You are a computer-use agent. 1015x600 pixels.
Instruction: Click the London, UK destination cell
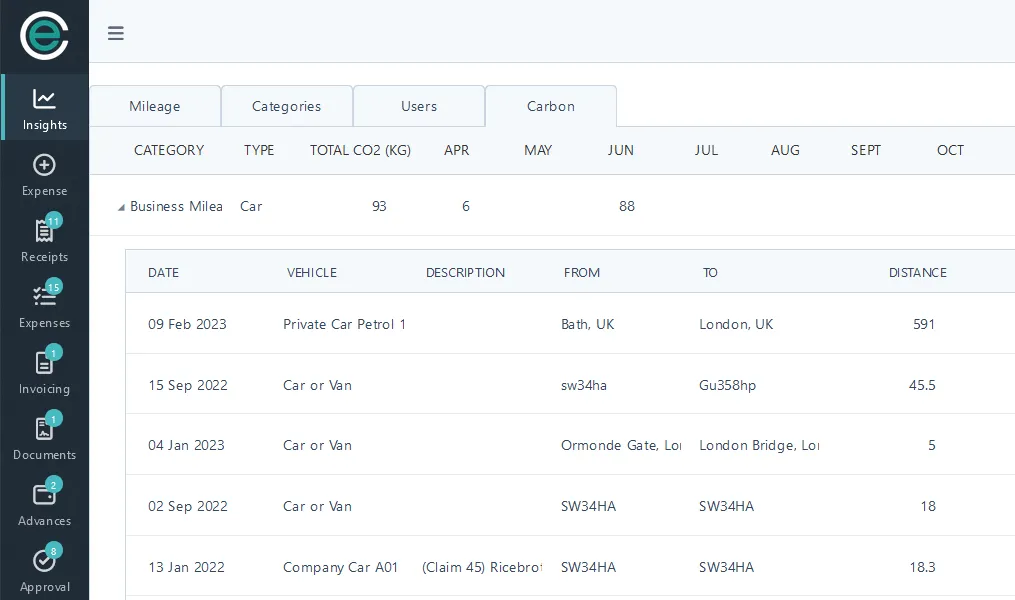point(736,324)
